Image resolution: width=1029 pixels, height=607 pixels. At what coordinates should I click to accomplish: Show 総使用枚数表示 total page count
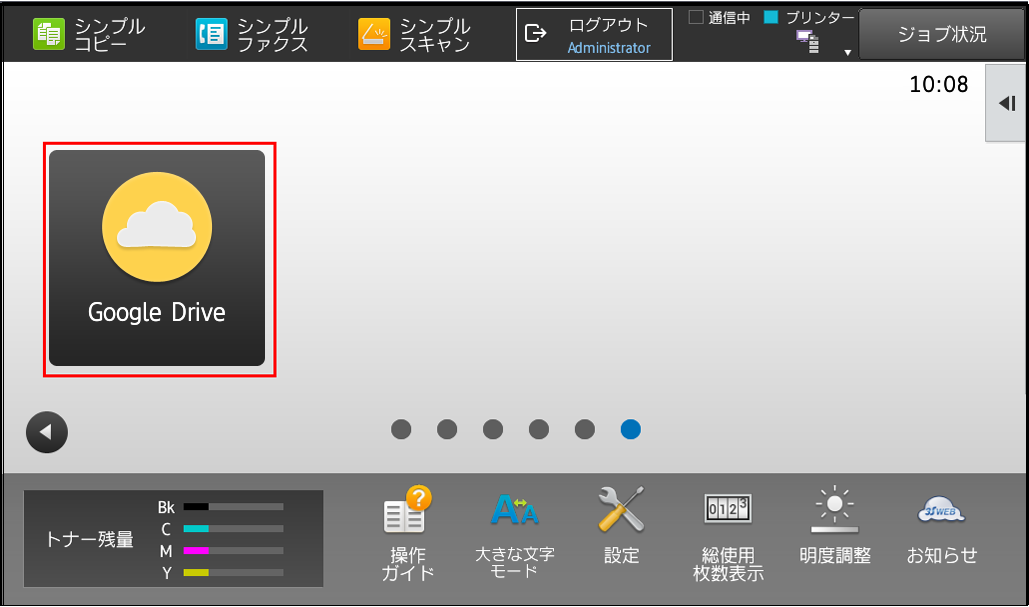coord(728,537)
